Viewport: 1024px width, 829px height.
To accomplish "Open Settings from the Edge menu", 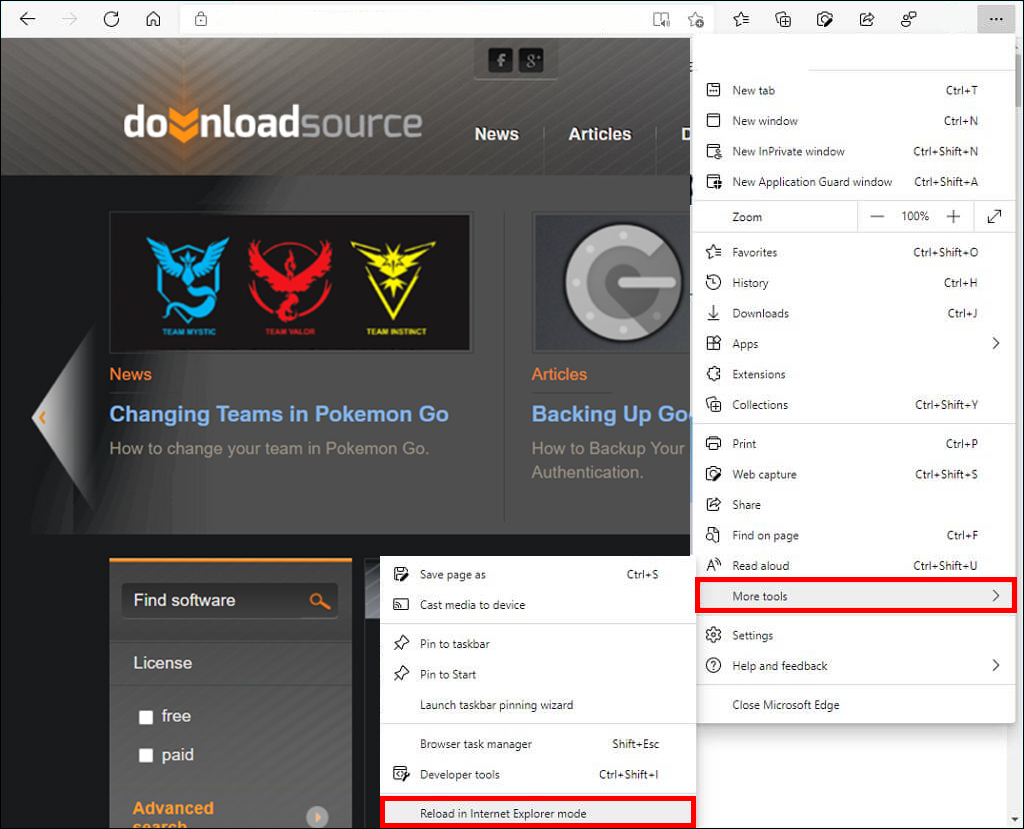I will tap(854, 636).
